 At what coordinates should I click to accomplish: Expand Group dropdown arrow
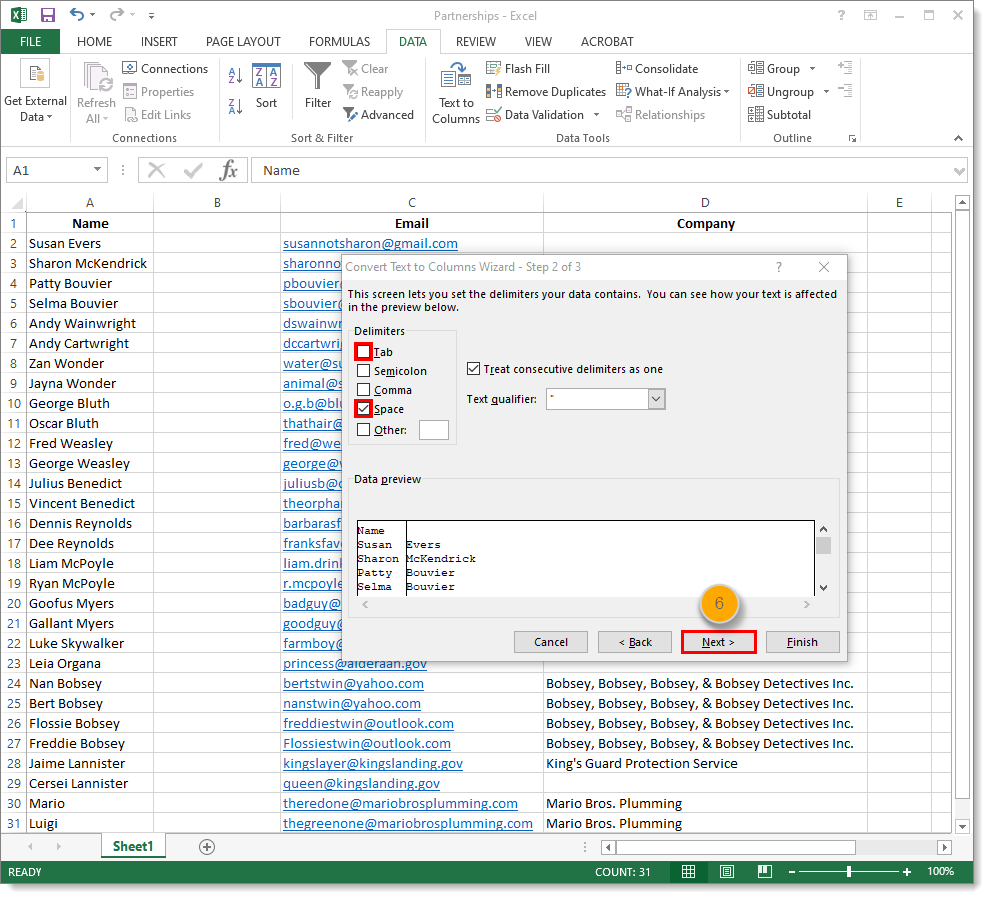812,69
